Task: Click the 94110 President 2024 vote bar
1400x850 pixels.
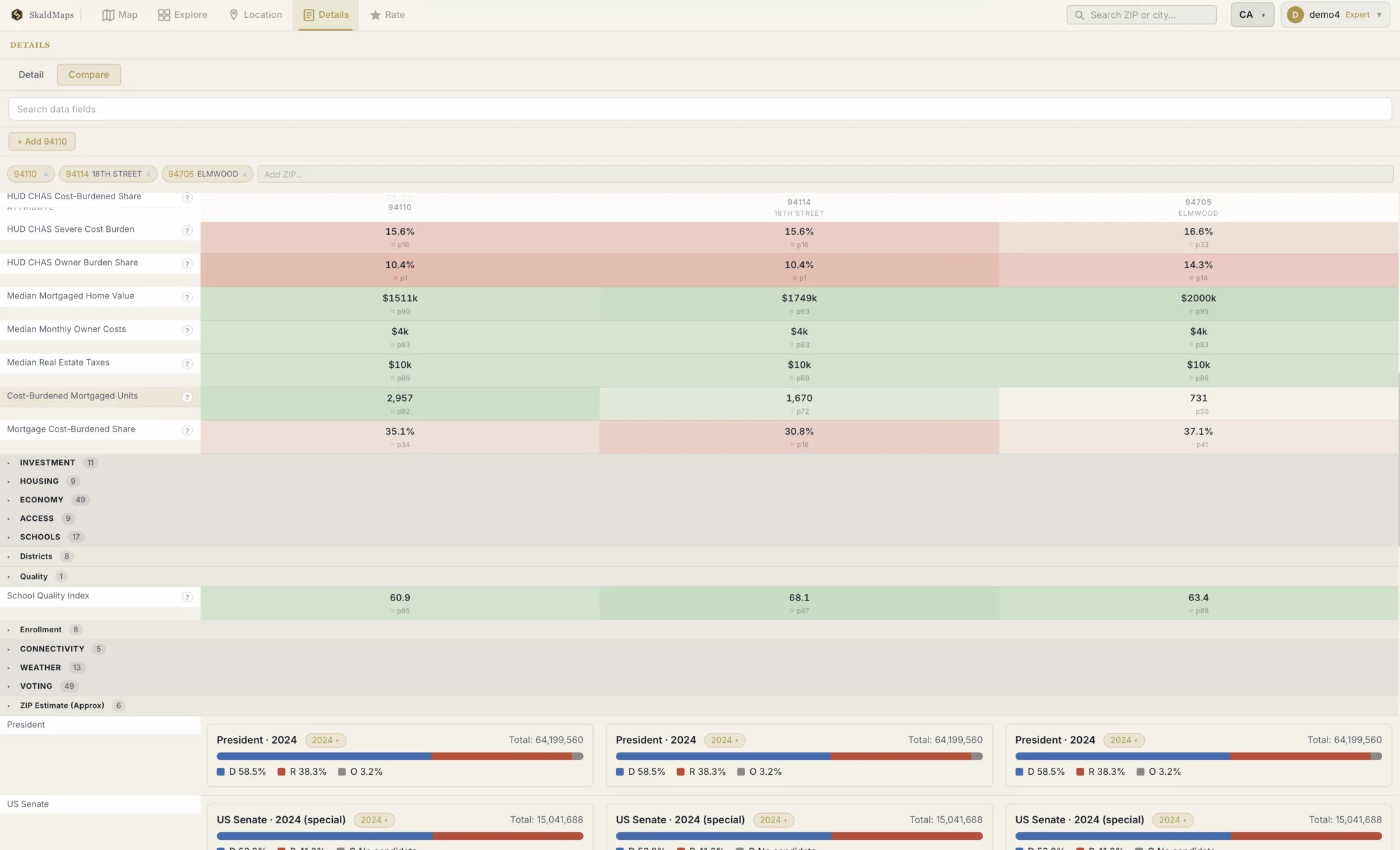Action: [400, 756]
